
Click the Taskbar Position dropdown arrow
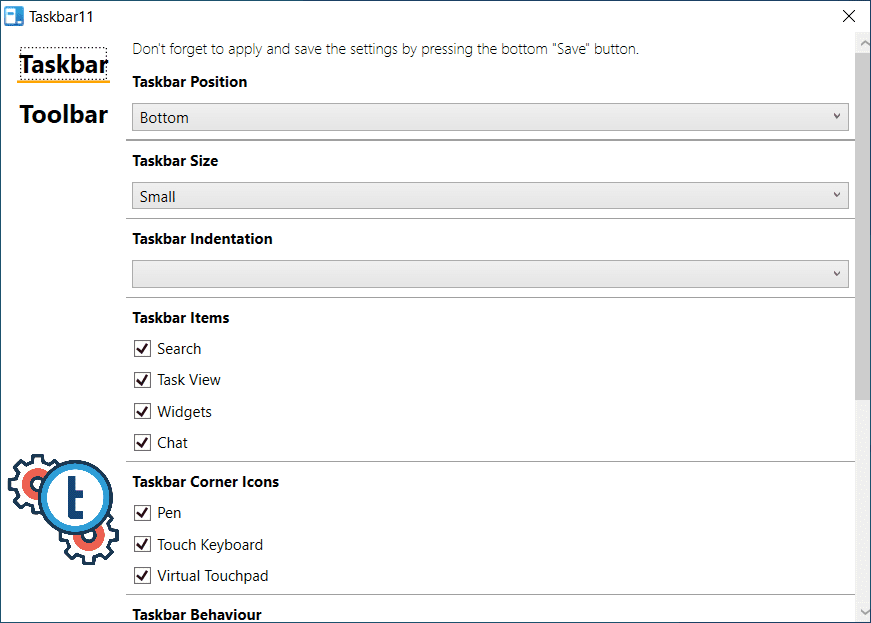click(x=837, y=117)
